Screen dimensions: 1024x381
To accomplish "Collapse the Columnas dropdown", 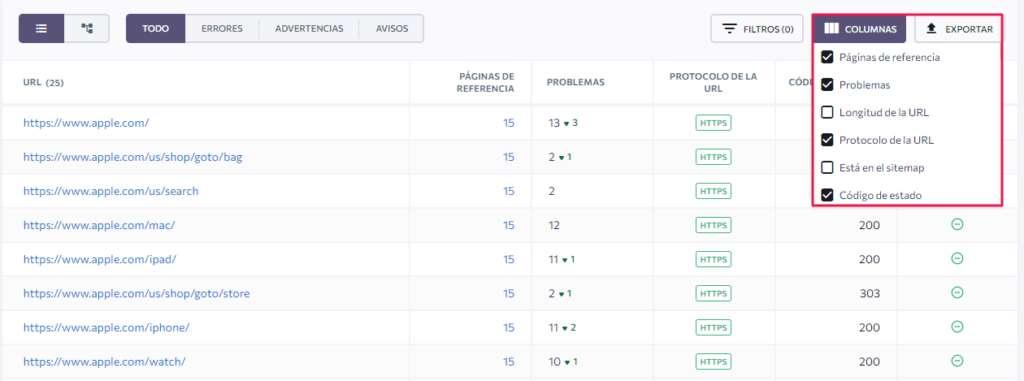I will 859,29.
